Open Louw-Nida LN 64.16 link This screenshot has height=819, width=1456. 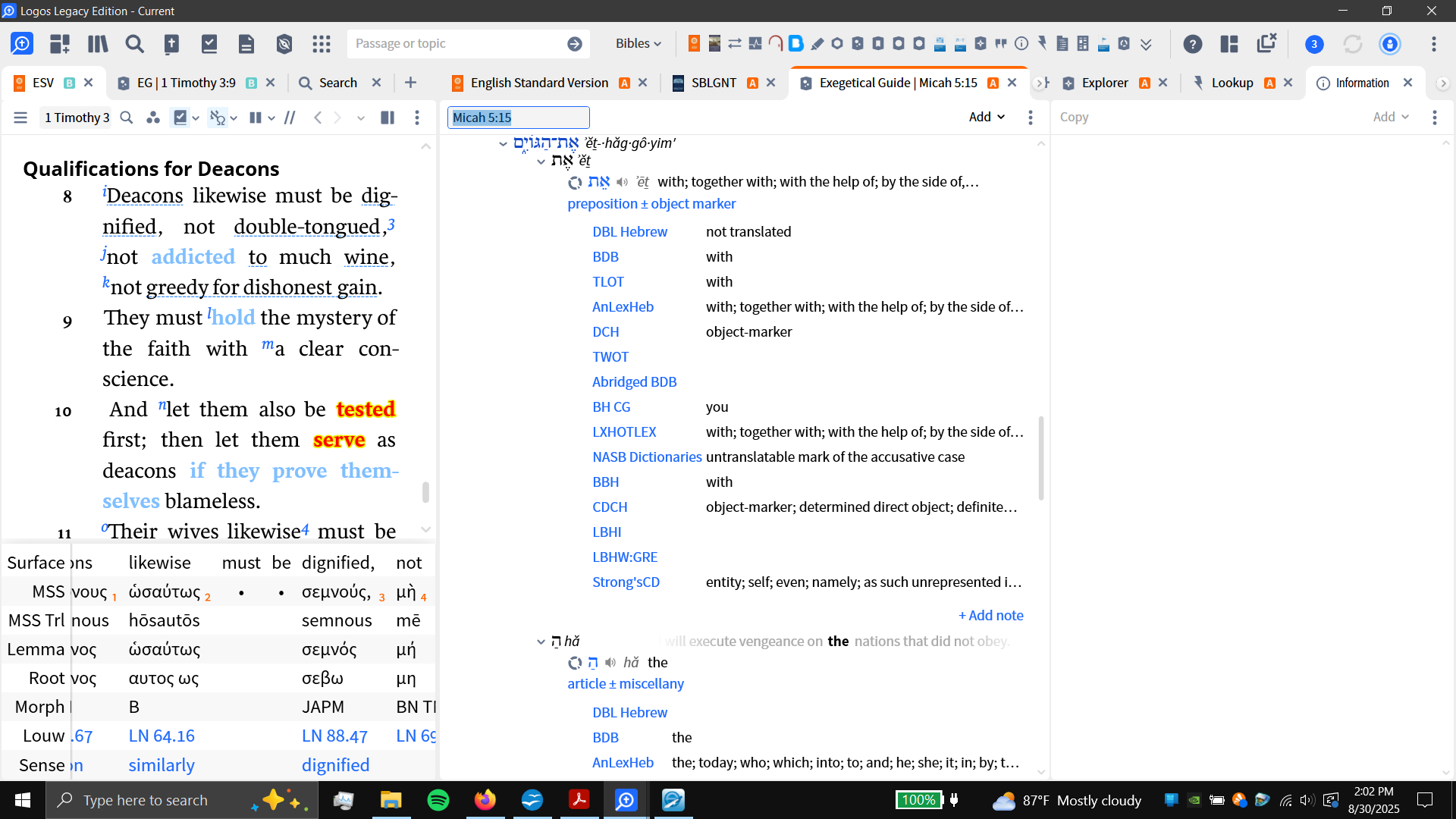point(162,736)
